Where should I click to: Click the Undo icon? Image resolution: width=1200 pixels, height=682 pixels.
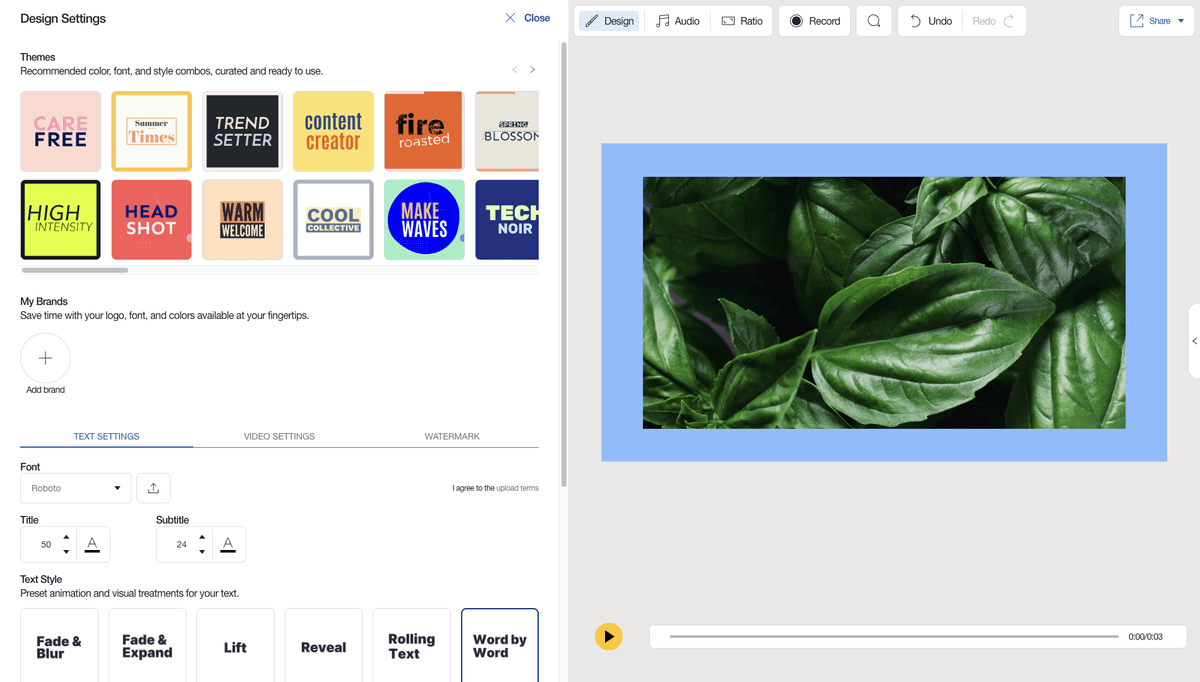click(x=915, y=20)
